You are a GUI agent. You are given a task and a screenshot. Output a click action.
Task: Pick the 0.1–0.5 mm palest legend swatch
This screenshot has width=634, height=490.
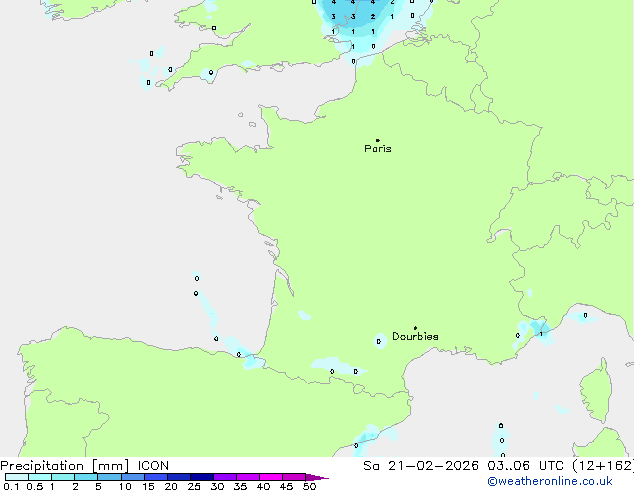[17, 477]
